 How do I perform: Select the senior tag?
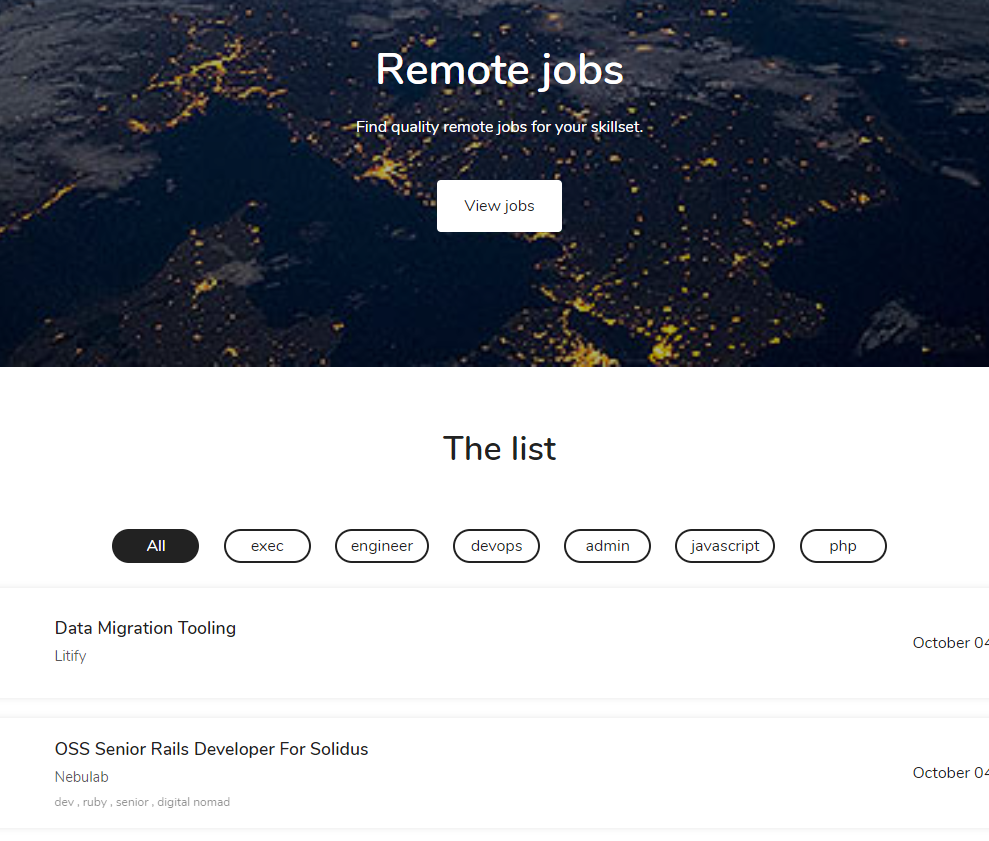click(130, 801)
